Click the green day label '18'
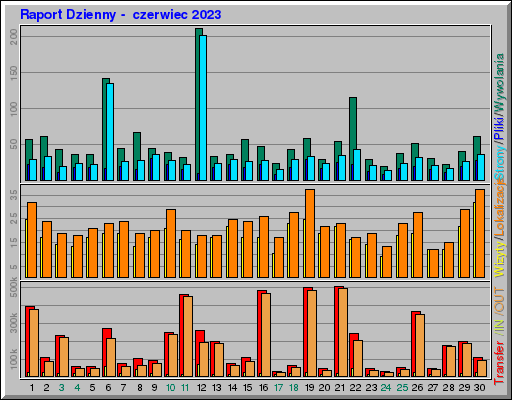The image size is (512, 400). point(294,387)
